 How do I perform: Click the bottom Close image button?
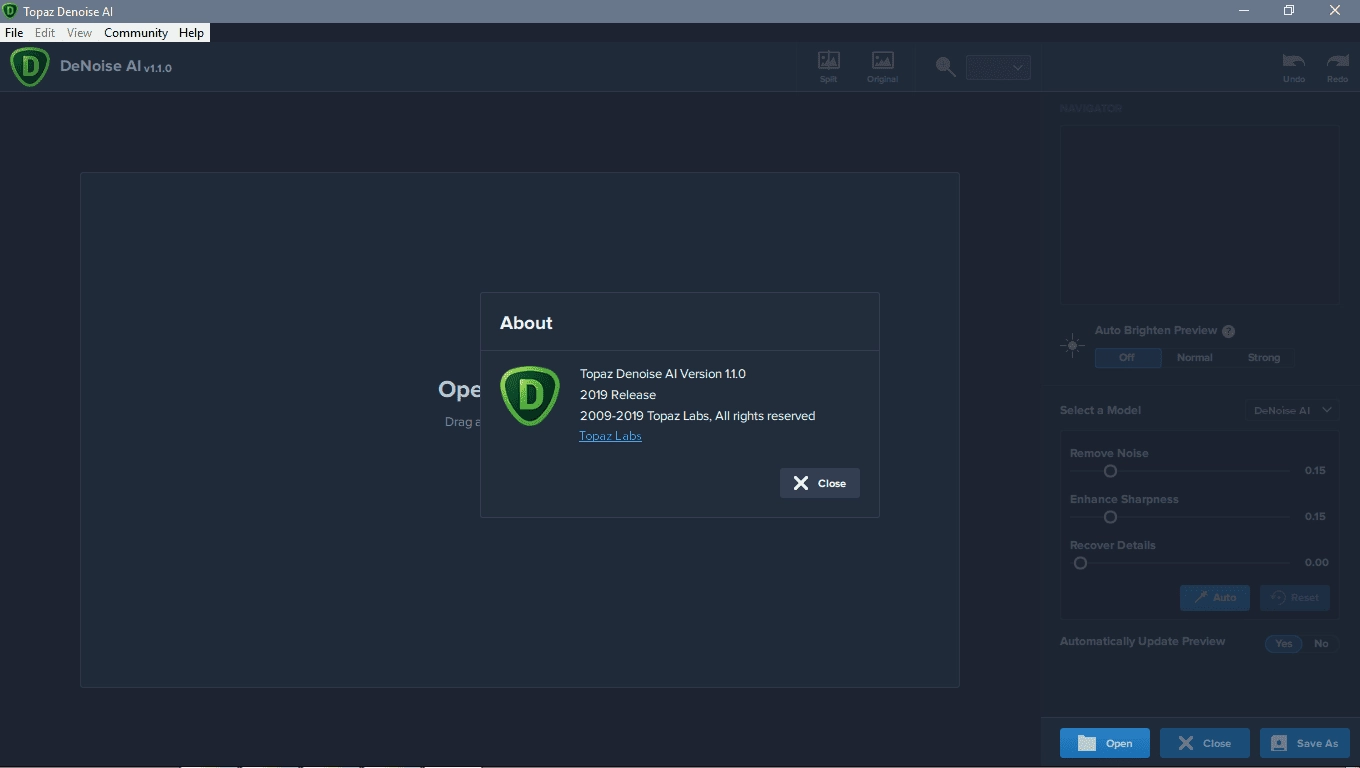point(1205,743)
